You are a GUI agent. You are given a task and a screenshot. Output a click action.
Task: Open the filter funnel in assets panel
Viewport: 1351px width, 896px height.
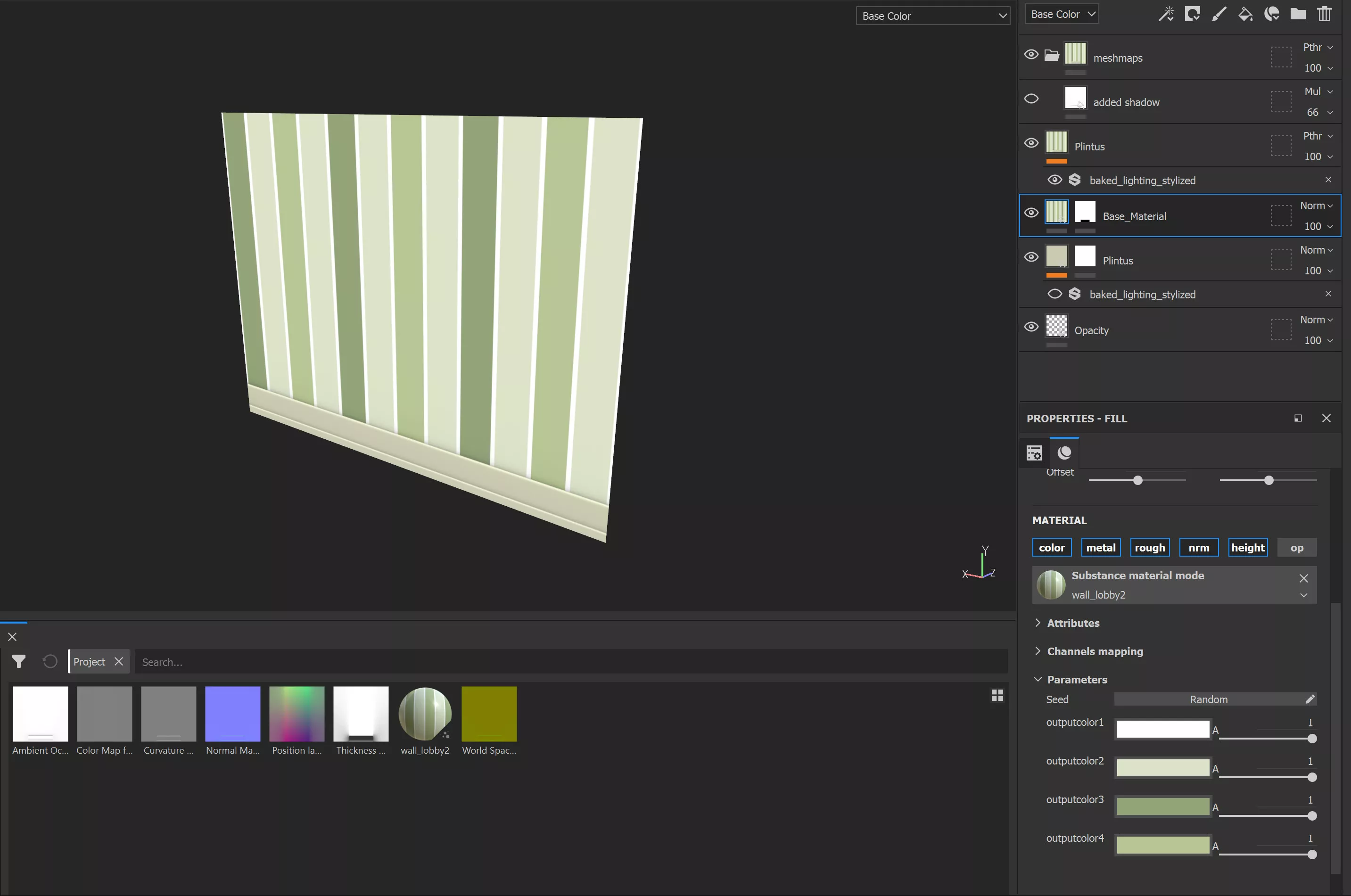click(19, 661)
